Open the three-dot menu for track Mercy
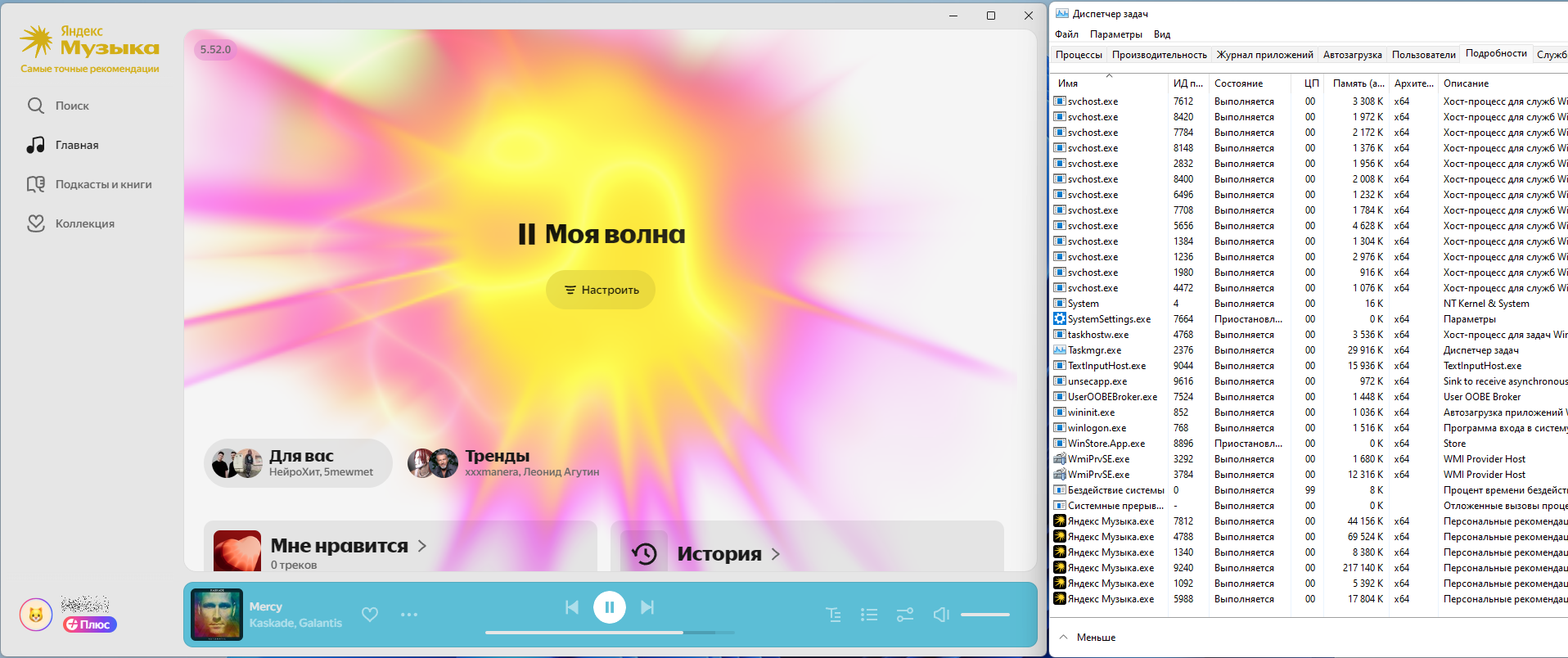This screenshot has height=658, width=1568. [x=409, y=614]
